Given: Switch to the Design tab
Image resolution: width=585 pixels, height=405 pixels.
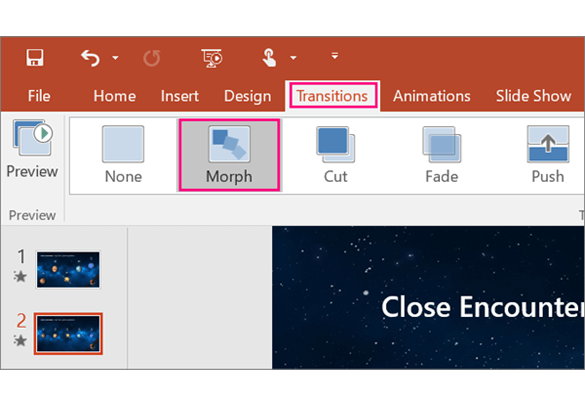Looking at the screenshot, I should (x=247, y=96).
